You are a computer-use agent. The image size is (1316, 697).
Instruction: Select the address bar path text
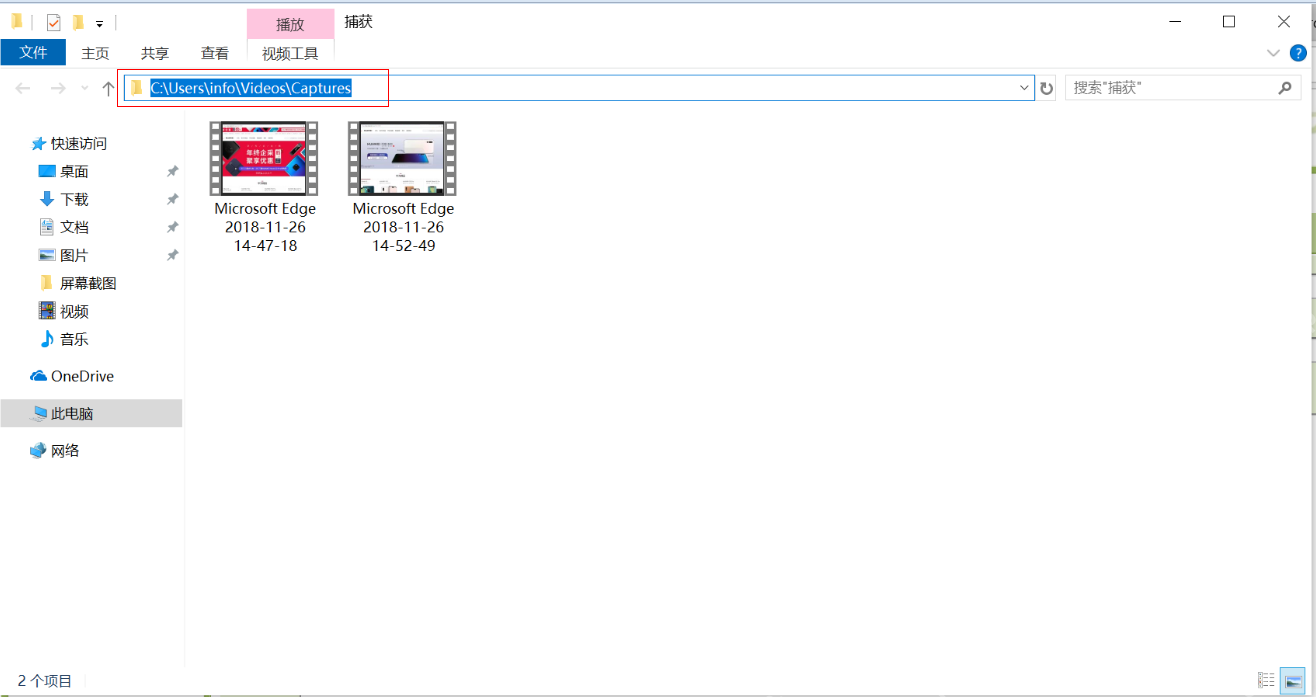pyautogui.click(x=251, y=88)
